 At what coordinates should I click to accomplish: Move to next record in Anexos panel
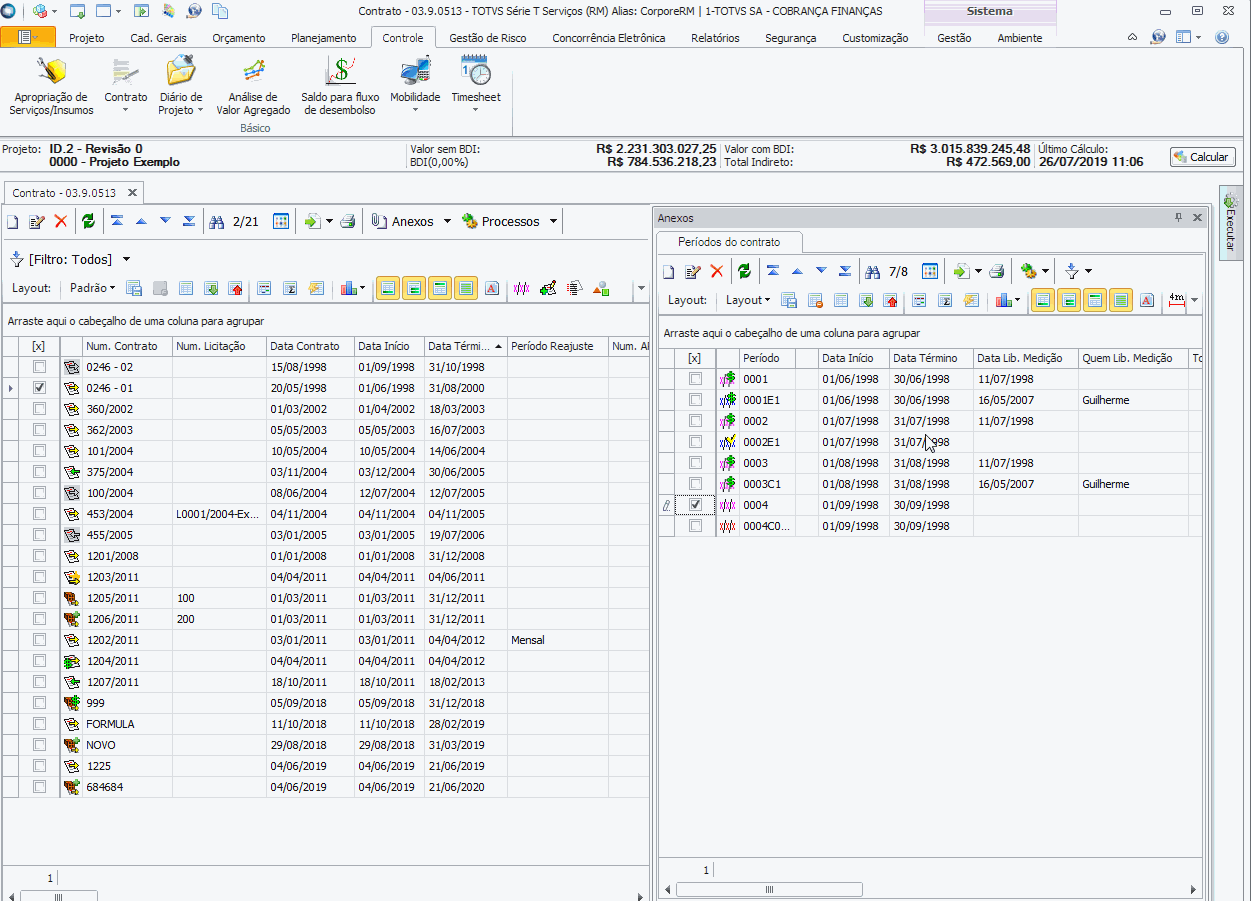pos(821,271)
